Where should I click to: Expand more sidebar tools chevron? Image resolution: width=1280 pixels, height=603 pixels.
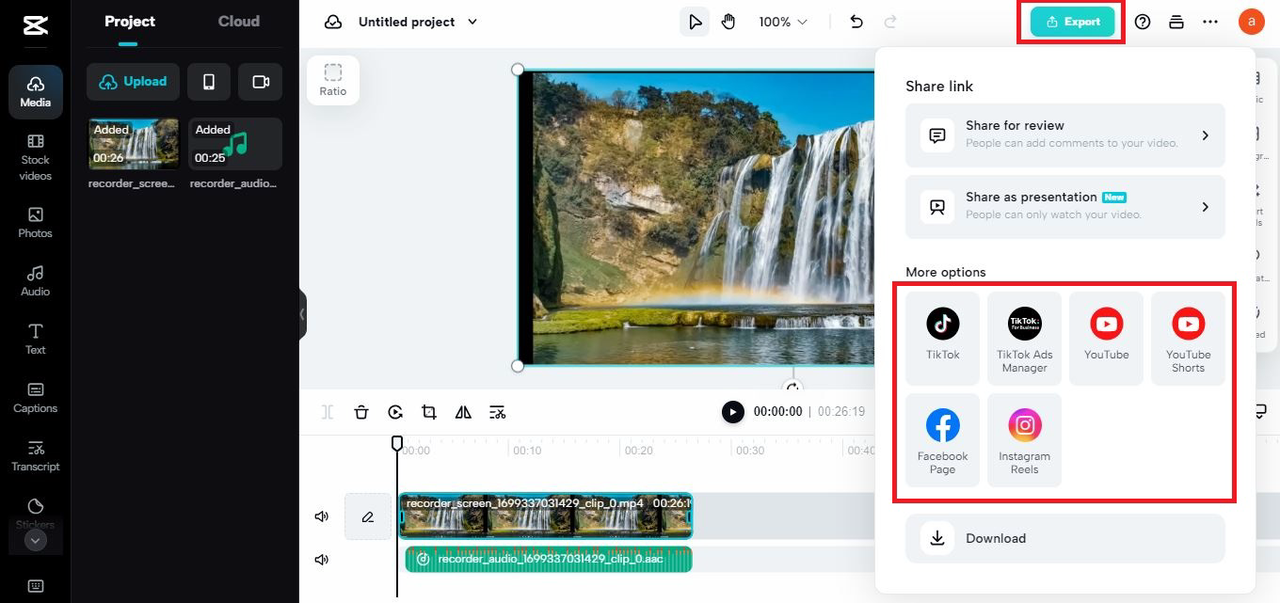coord(35,541)
